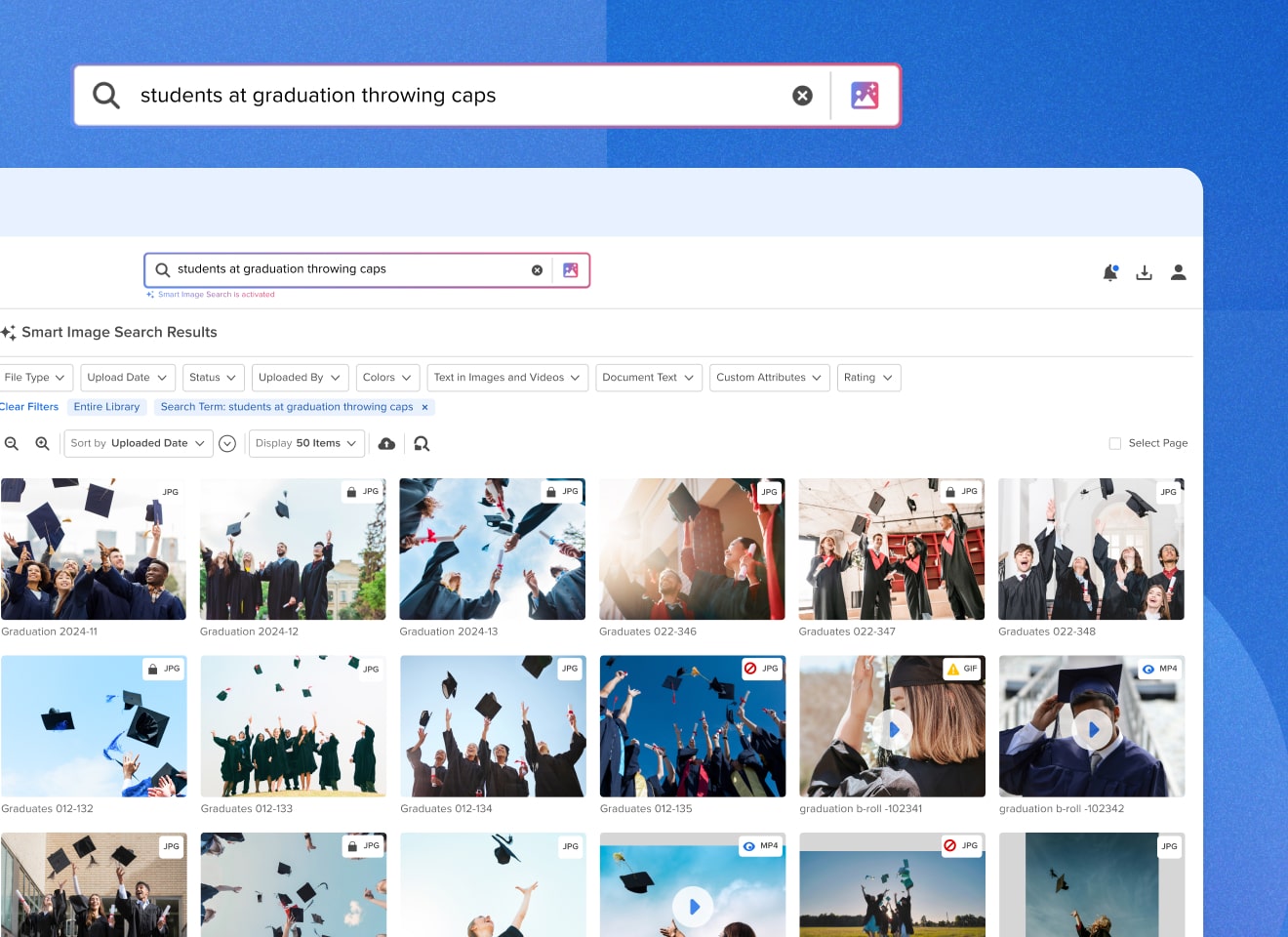The height and width of the screenshot is (937, 1288).
Task: Click the app search bar magnifier icon
Action: pyautogui.click(x=163, y=269)
